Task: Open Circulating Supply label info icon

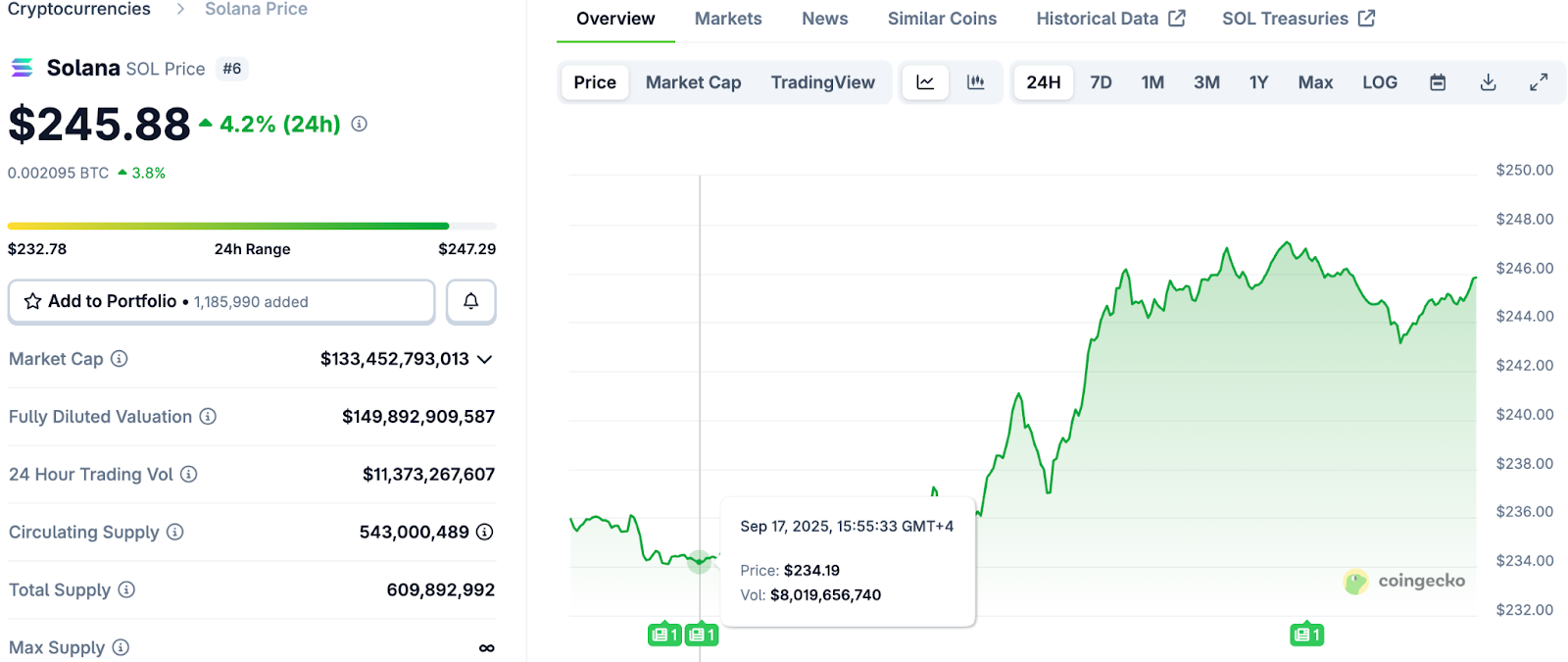Action: point(174,532)
